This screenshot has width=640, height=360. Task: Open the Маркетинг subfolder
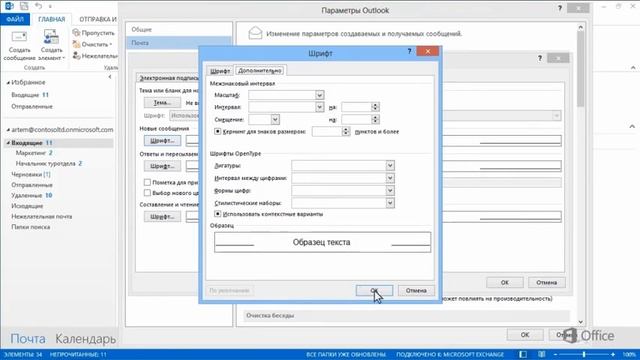(34, 153)
